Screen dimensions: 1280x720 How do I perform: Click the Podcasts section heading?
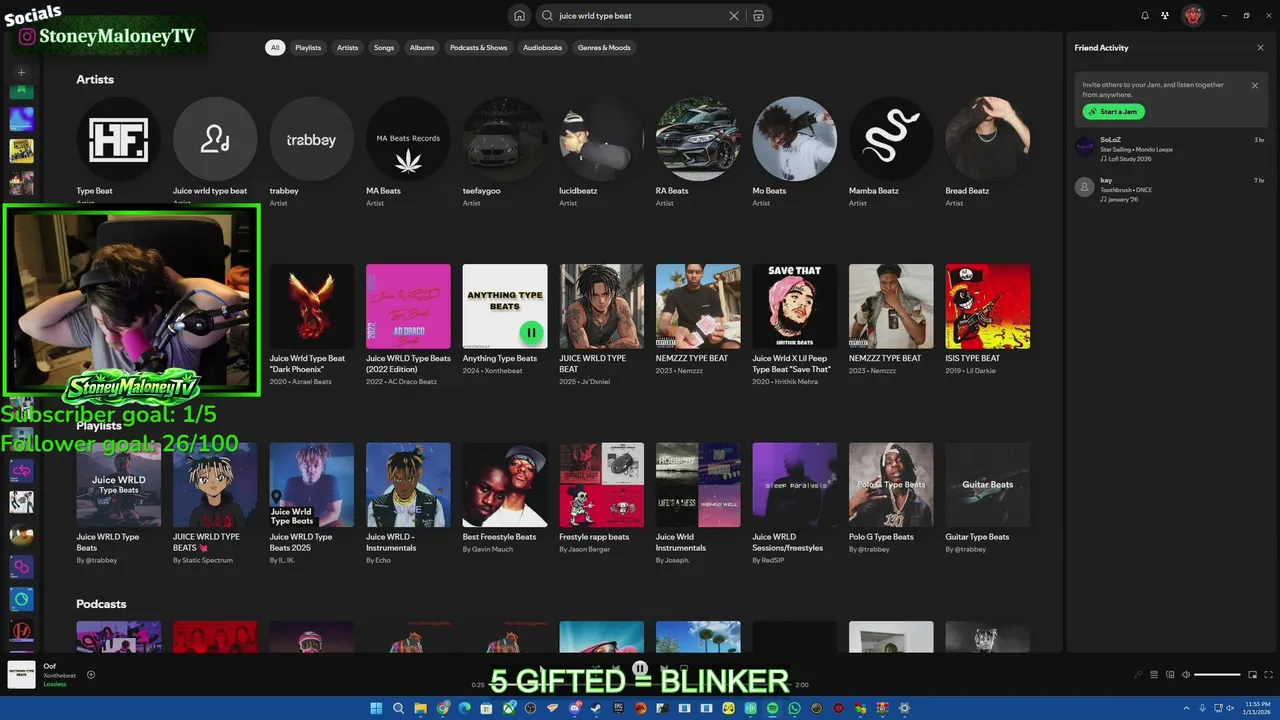[x=101, y=604]
